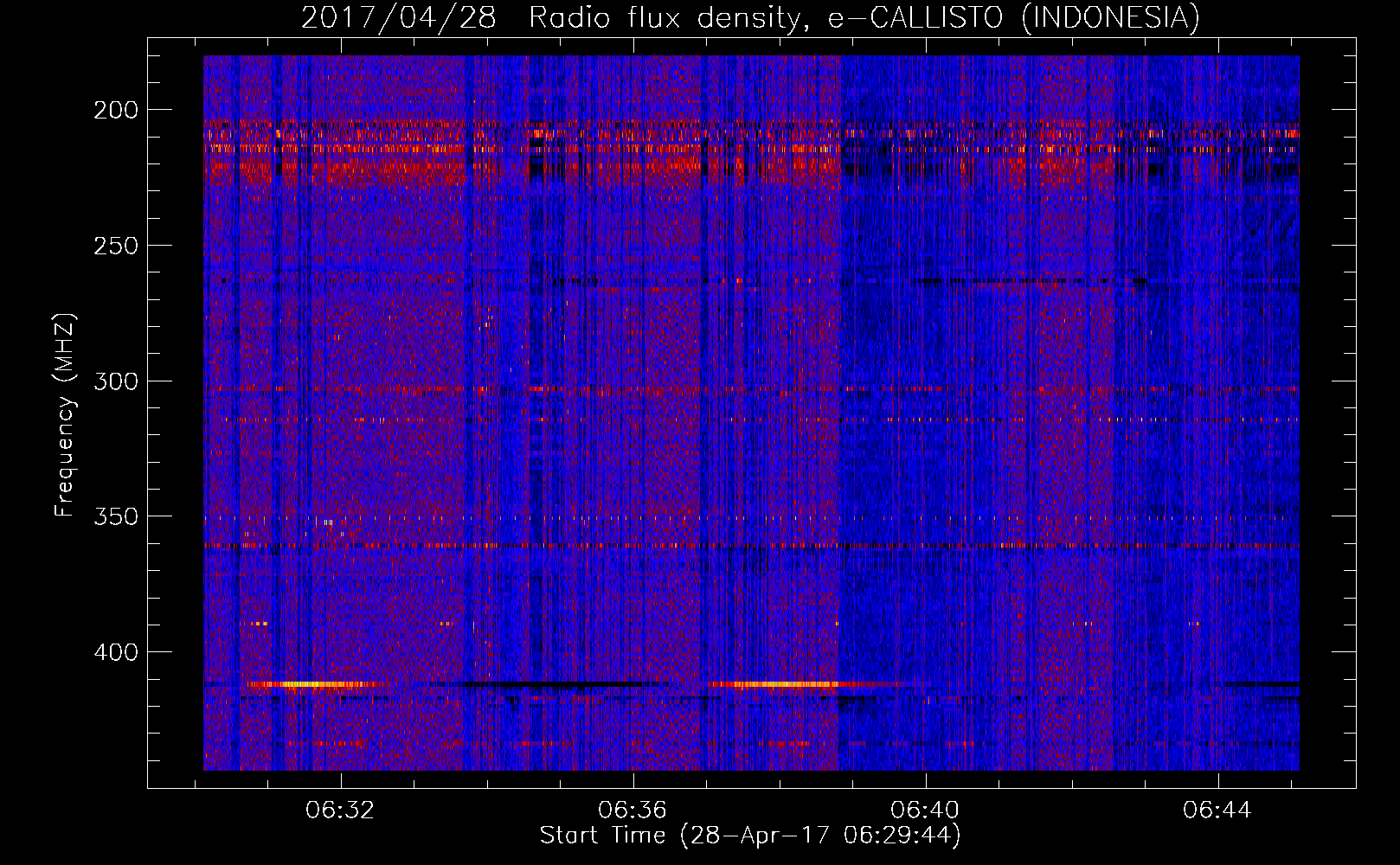The width and height of the screenshot is (1400, 865).
Task: Click the 06:32 time tick label
Action: coord(340,811)
